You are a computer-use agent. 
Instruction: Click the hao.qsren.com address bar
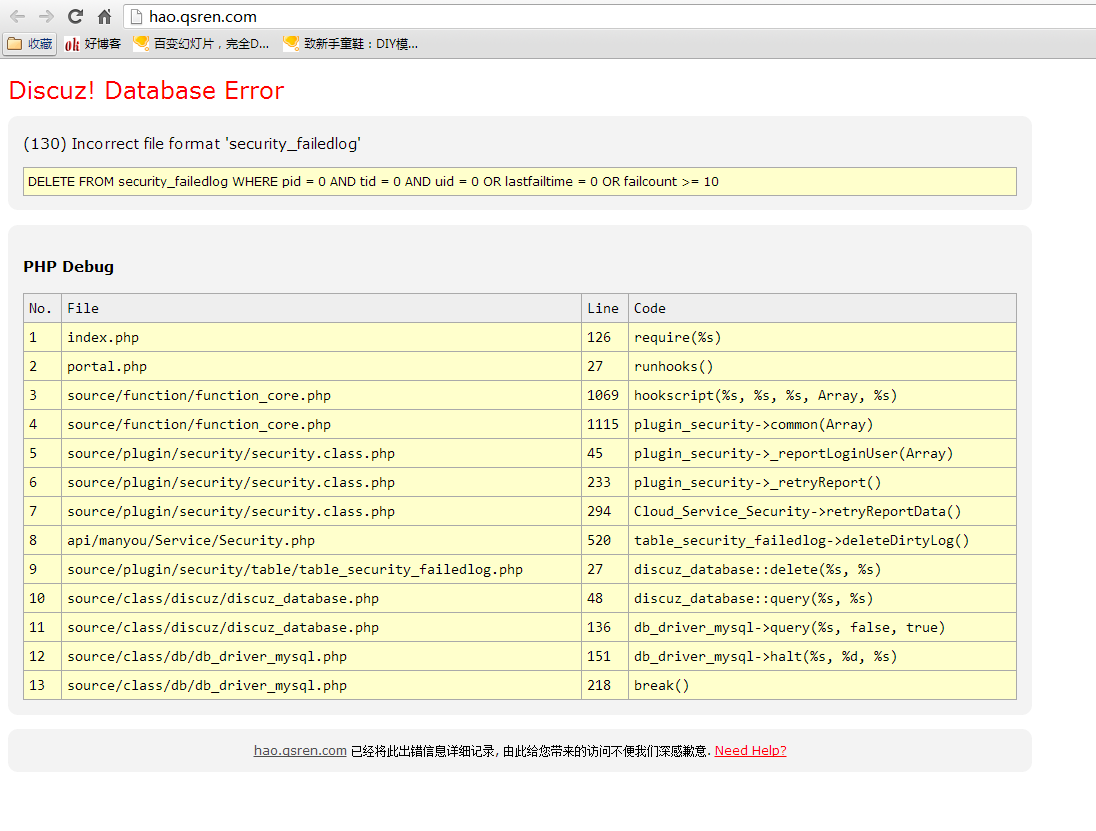(x=610, y=17)
